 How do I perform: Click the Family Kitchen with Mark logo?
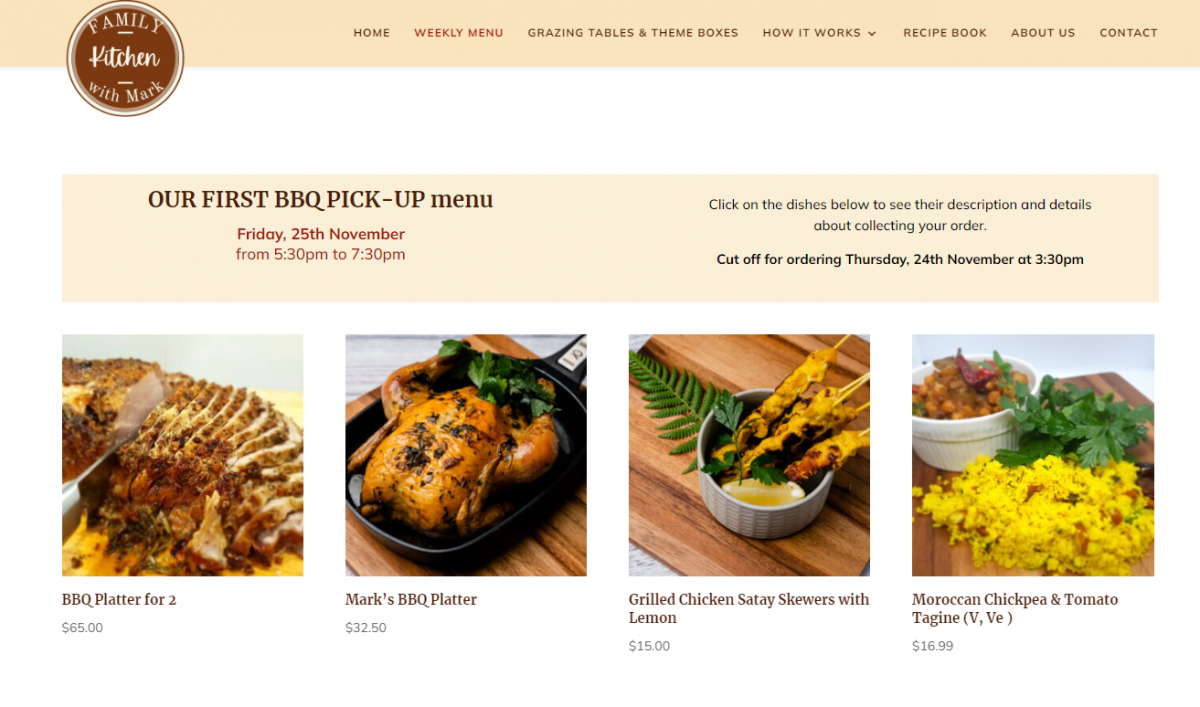click(125, 57)
